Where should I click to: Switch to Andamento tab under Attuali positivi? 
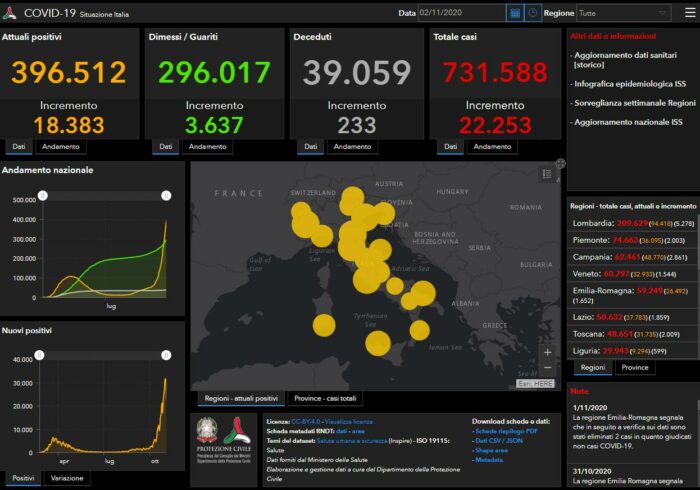62,146
